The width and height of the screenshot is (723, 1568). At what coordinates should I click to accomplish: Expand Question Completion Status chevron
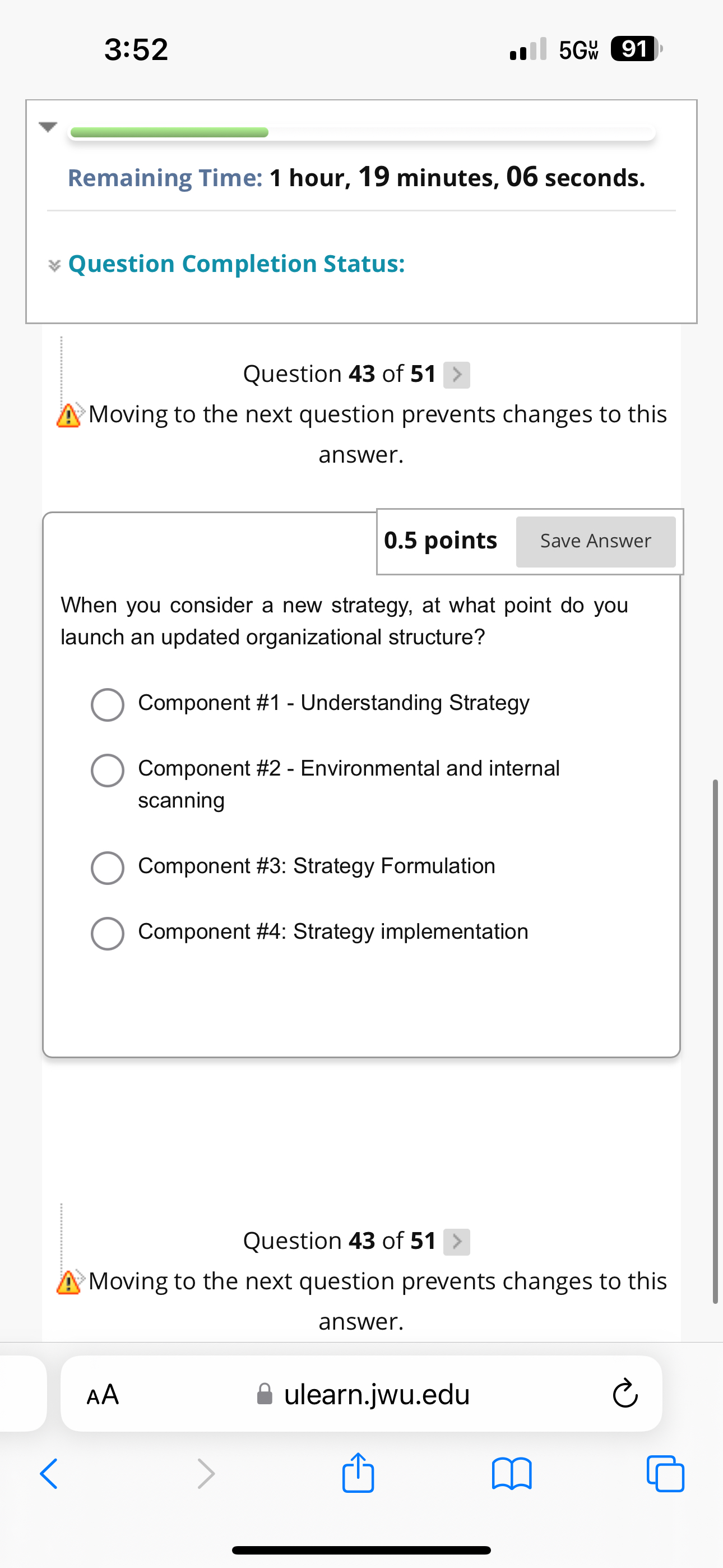(x=54, y=265)
